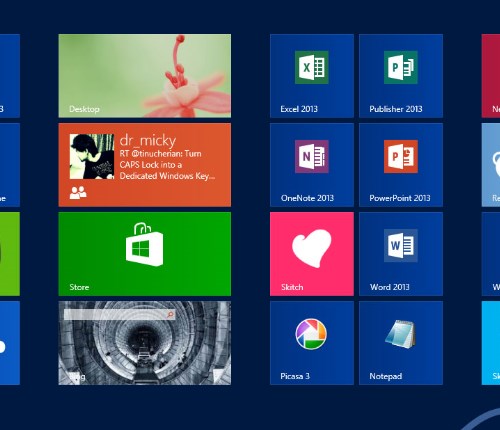This screenshot has height=430, width=500.
Task: Open the Excel 2013 tile
Action: 312,76
